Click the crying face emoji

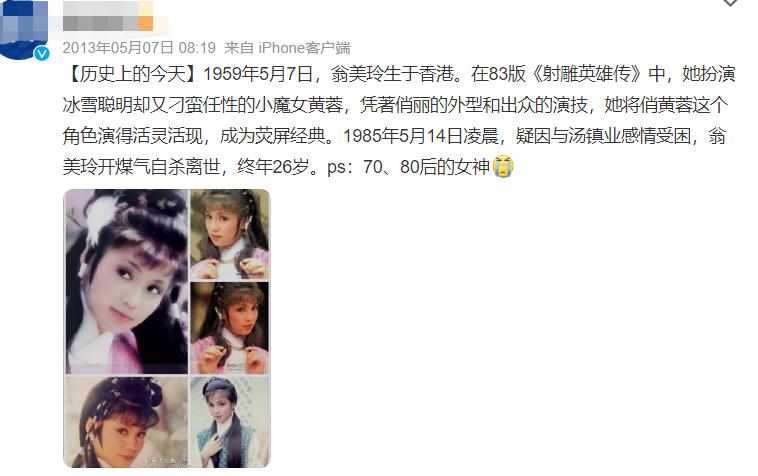(x=503, y=167)
